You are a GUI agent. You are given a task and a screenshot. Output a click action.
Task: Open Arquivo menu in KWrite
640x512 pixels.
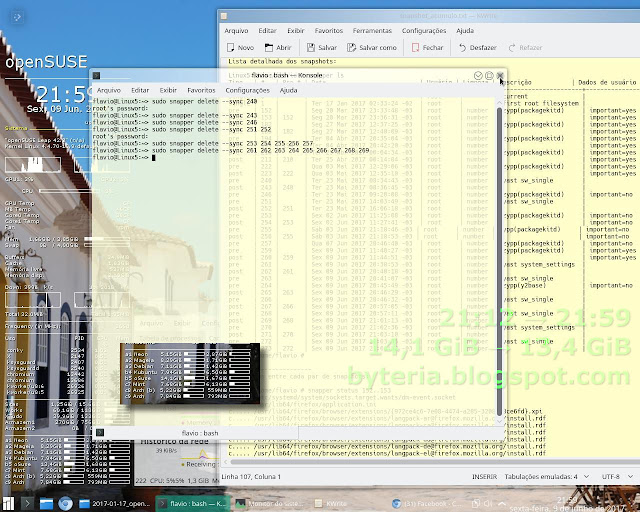[236, 31]
